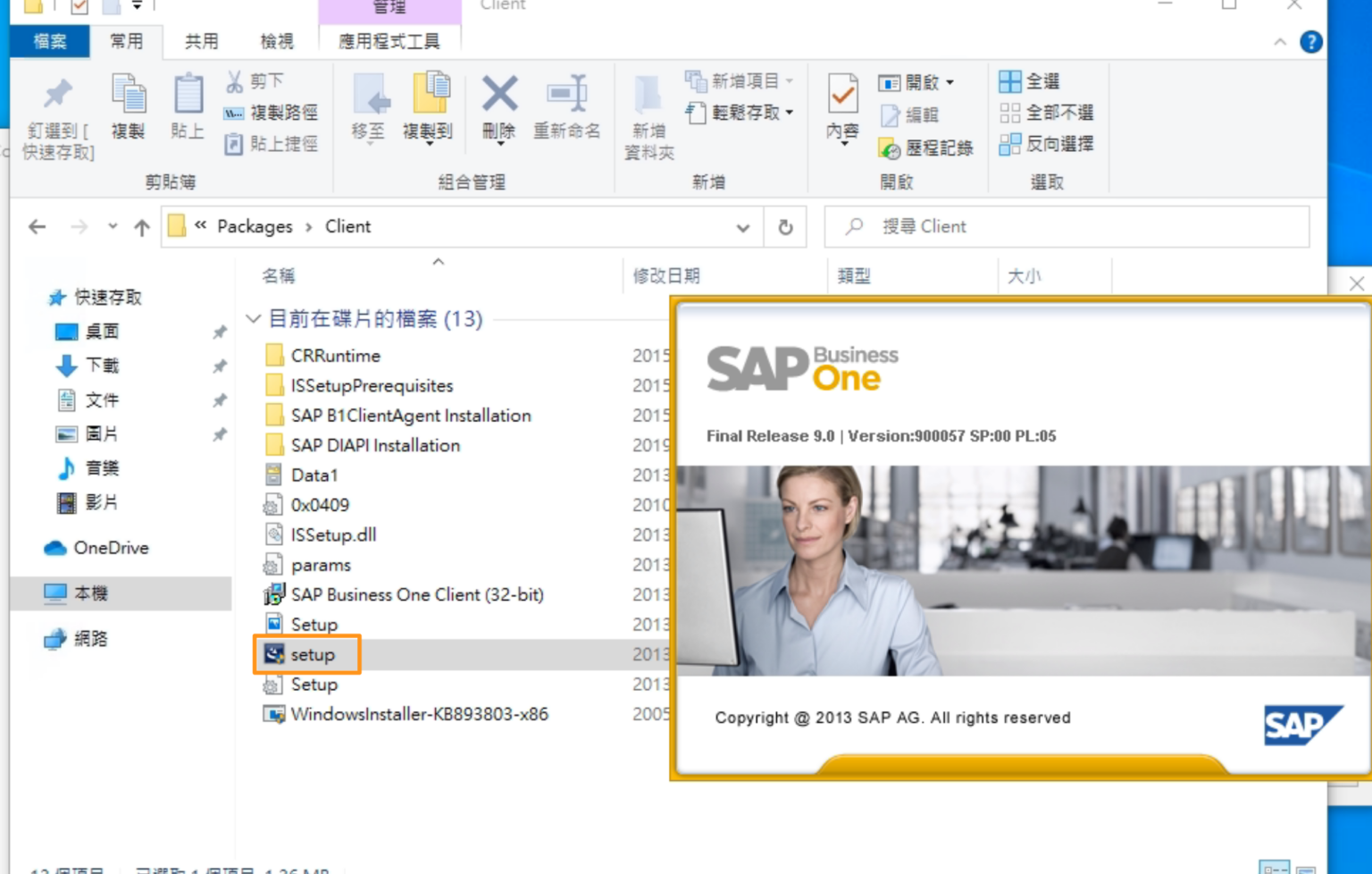Click the 歷程記錄 (History) icon

[926, 148]
